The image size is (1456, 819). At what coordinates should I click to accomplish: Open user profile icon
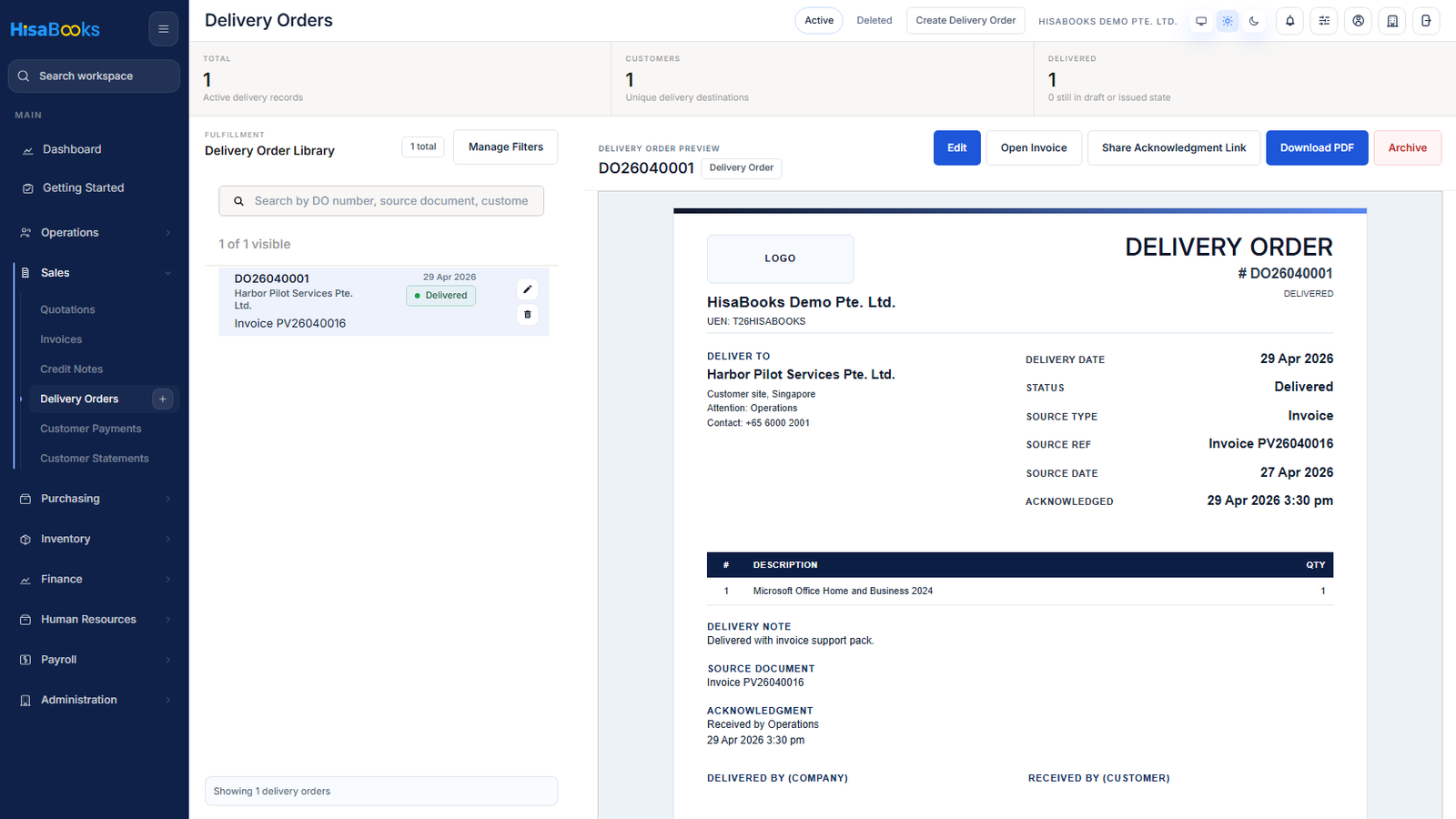(x=1358, y=21)
